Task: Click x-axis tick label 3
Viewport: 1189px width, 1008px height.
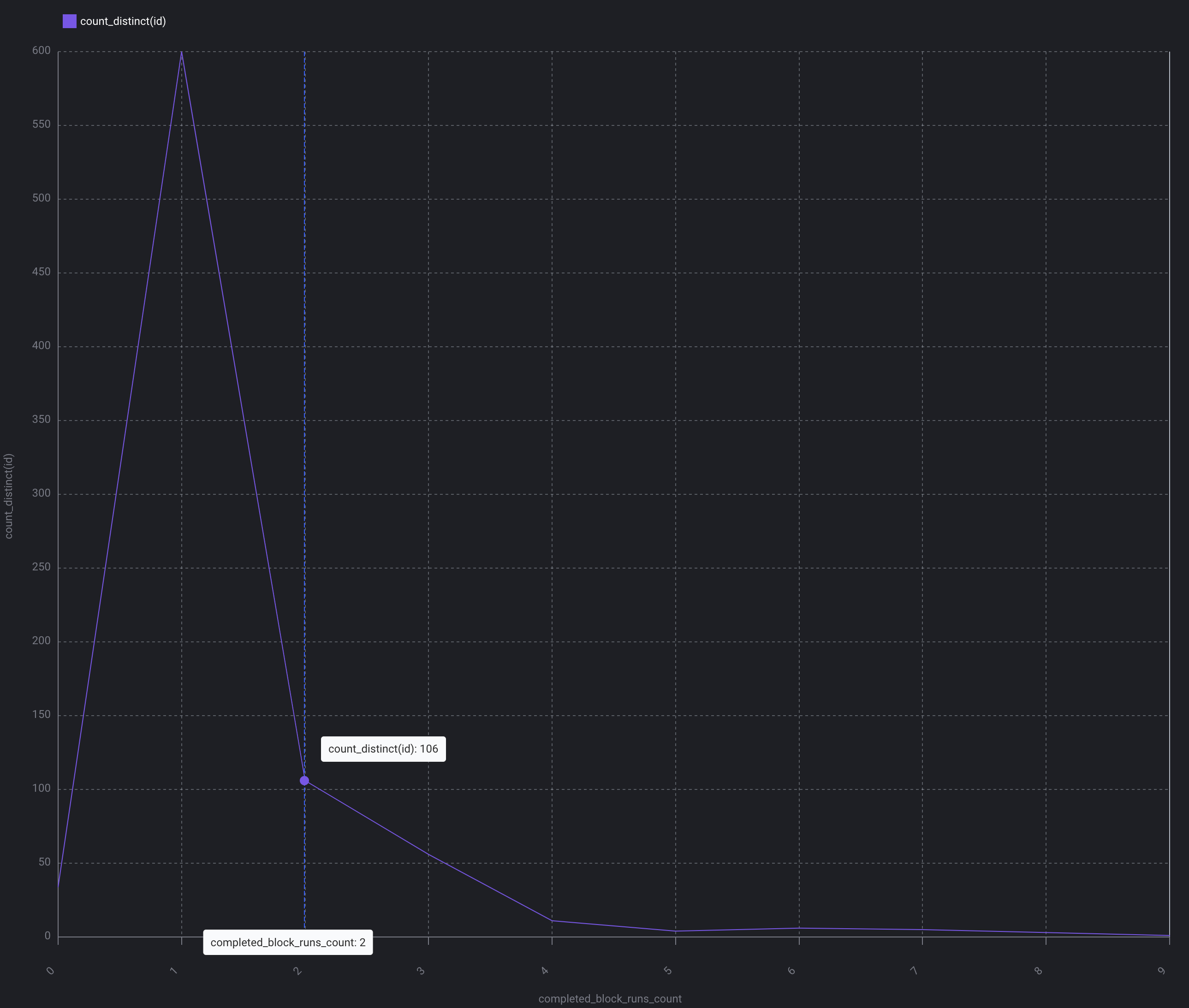Action: pyautogui.click(x=421, y=971)
